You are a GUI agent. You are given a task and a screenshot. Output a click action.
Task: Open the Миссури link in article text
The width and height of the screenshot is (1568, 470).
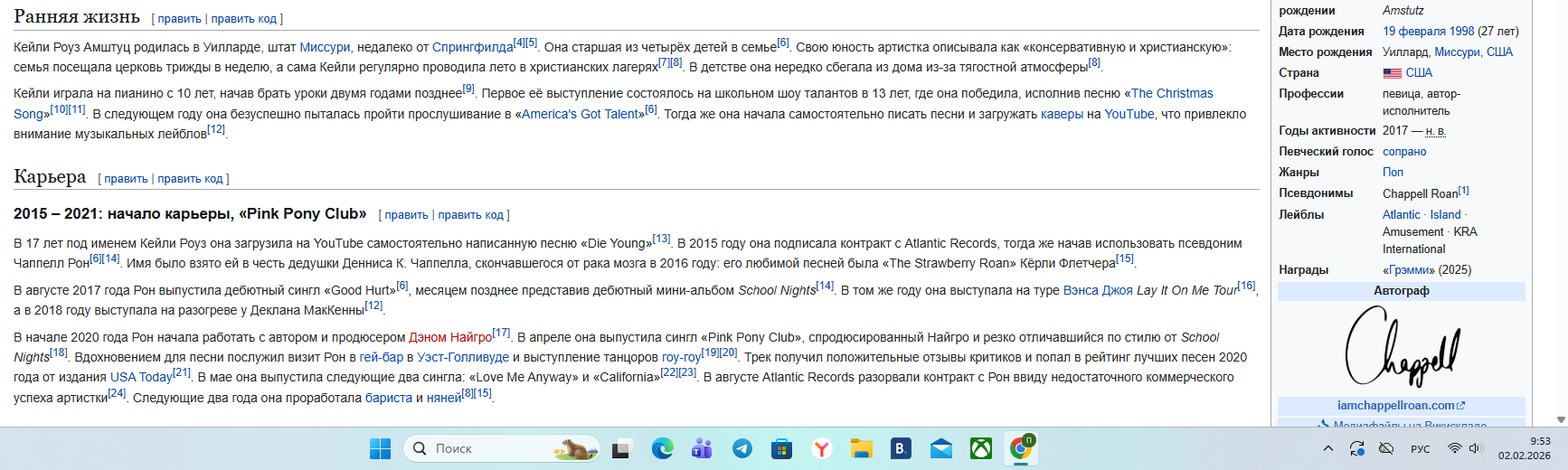coord(325,47)
